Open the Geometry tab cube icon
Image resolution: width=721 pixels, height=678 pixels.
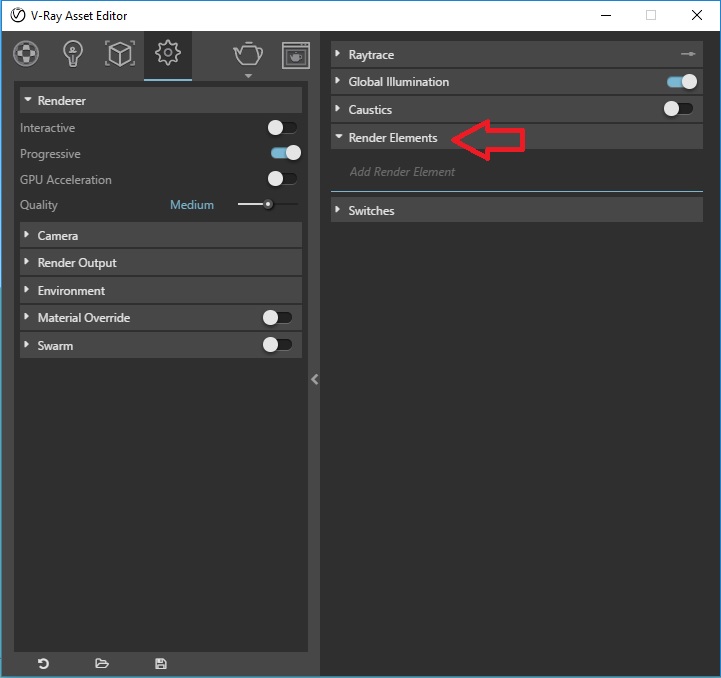coord(120,54)
